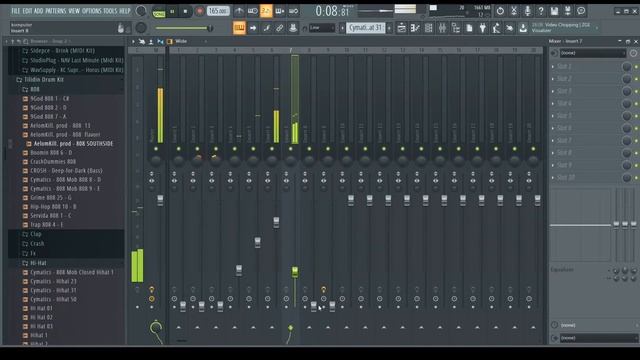Open the project info page icon
Screen dimensions: 640x360
(469, 28)
